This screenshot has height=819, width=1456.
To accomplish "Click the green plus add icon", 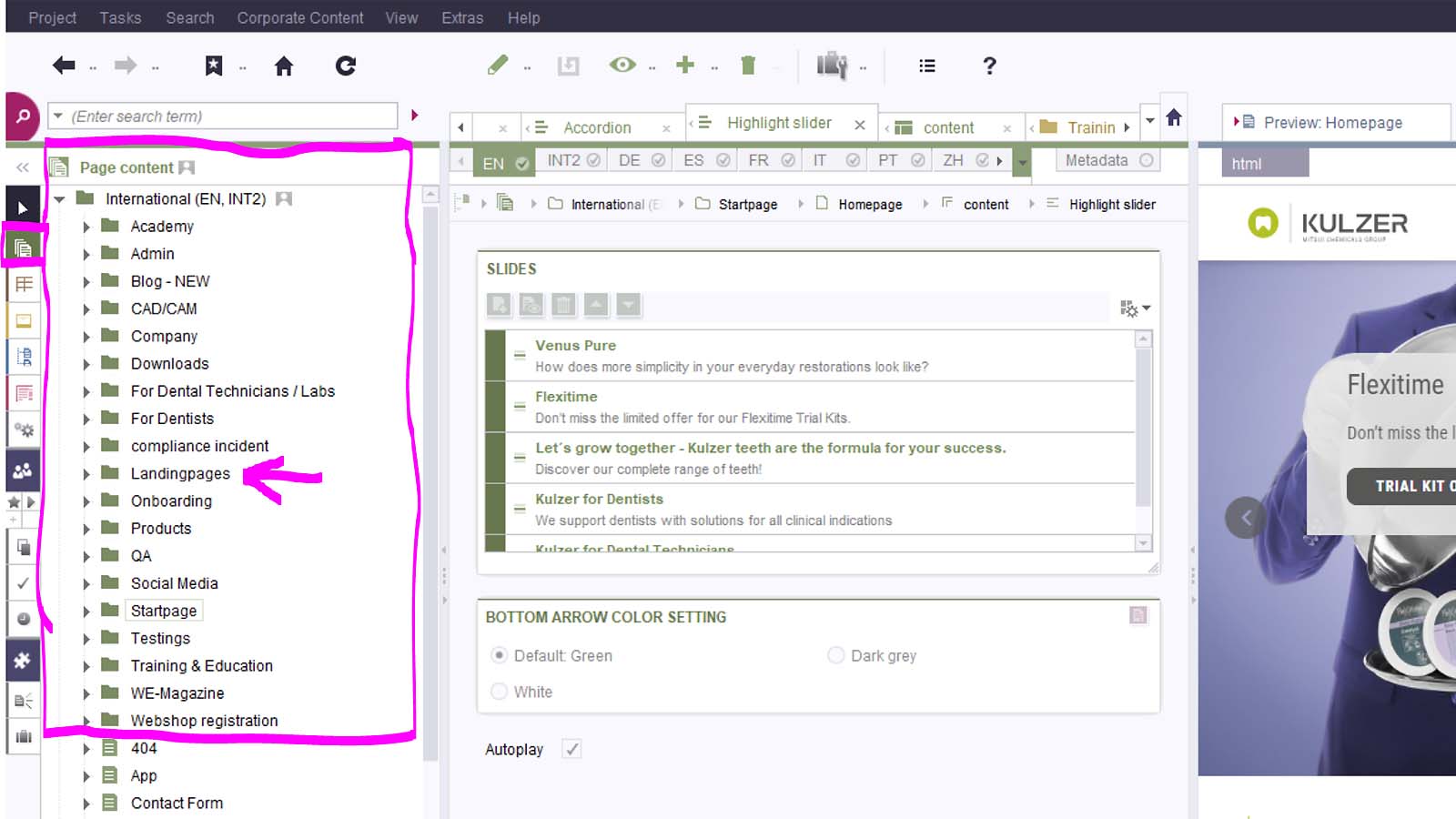I will point(685,65).
